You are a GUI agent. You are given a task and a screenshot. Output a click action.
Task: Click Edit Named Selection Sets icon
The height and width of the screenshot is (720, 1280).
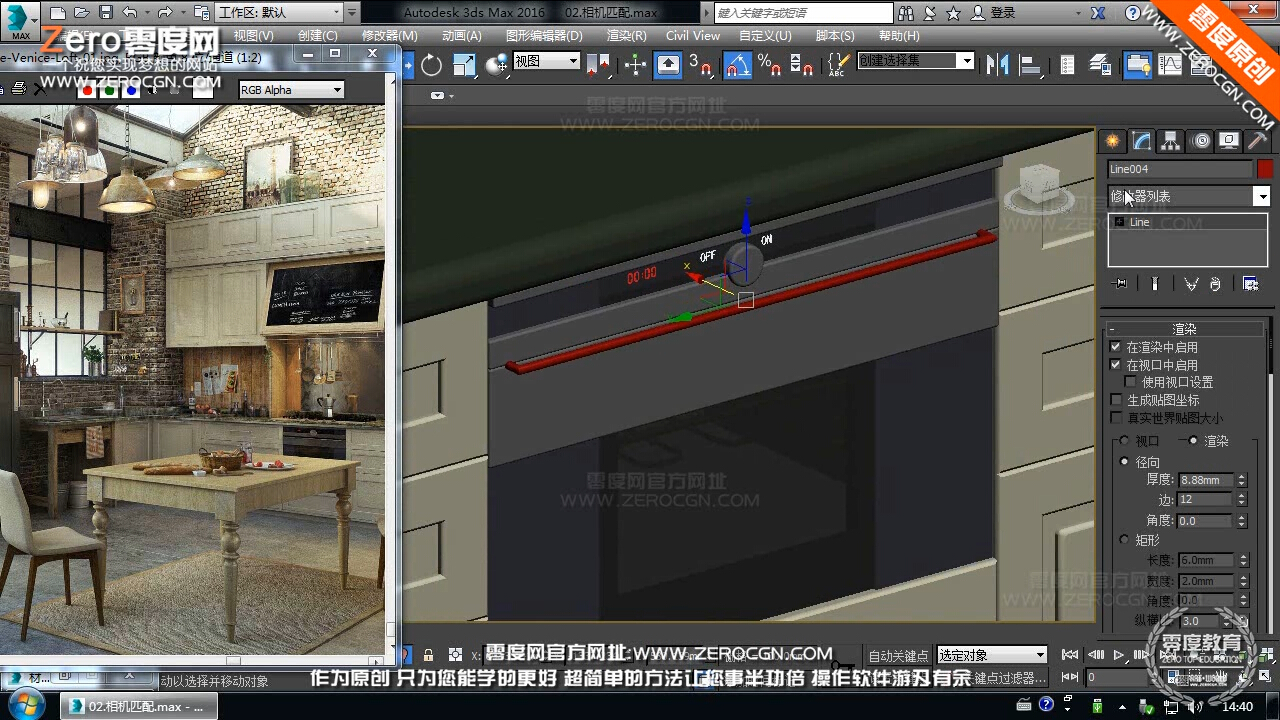[837, 66]
